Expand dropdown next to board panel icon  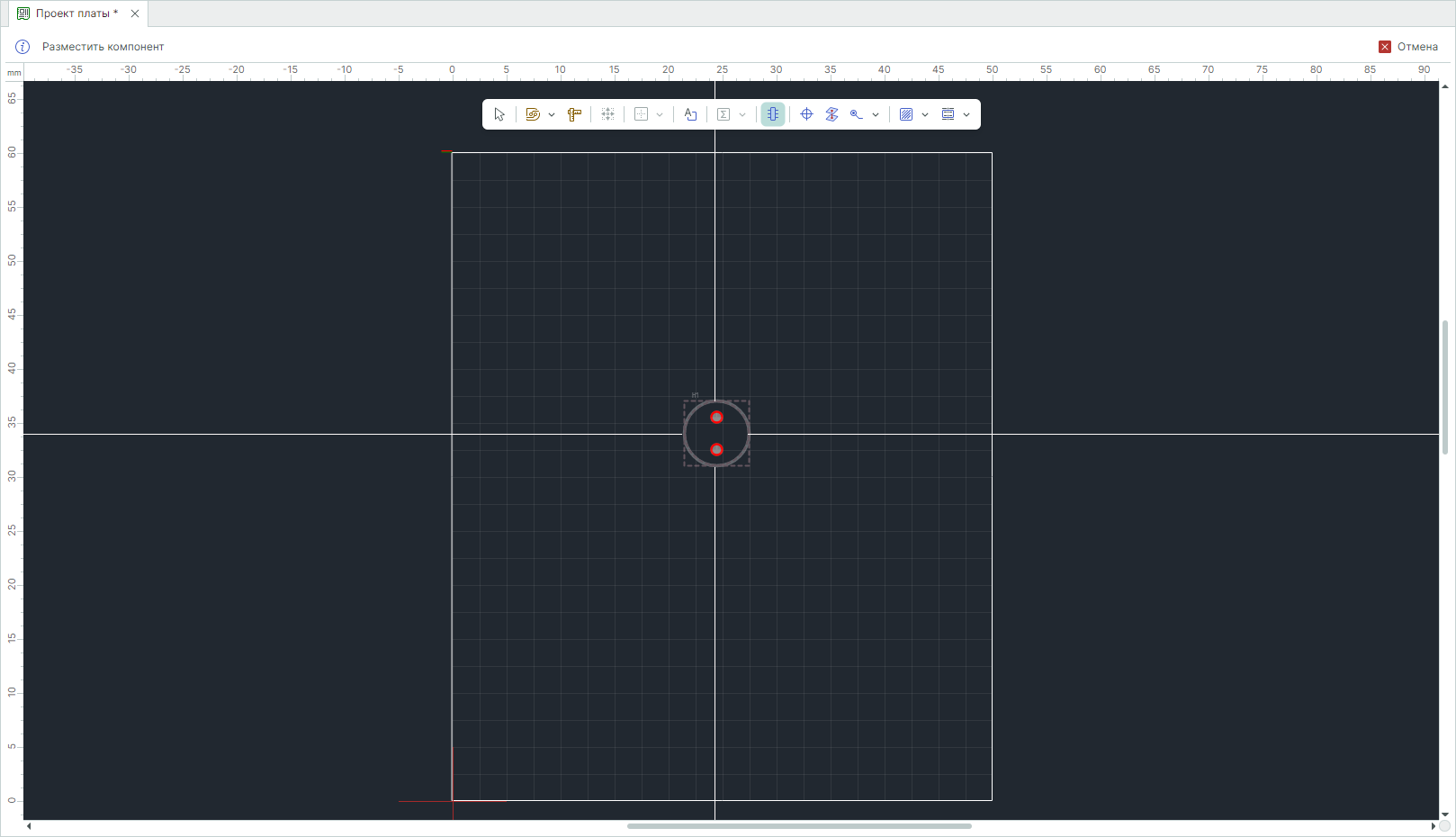966,115
